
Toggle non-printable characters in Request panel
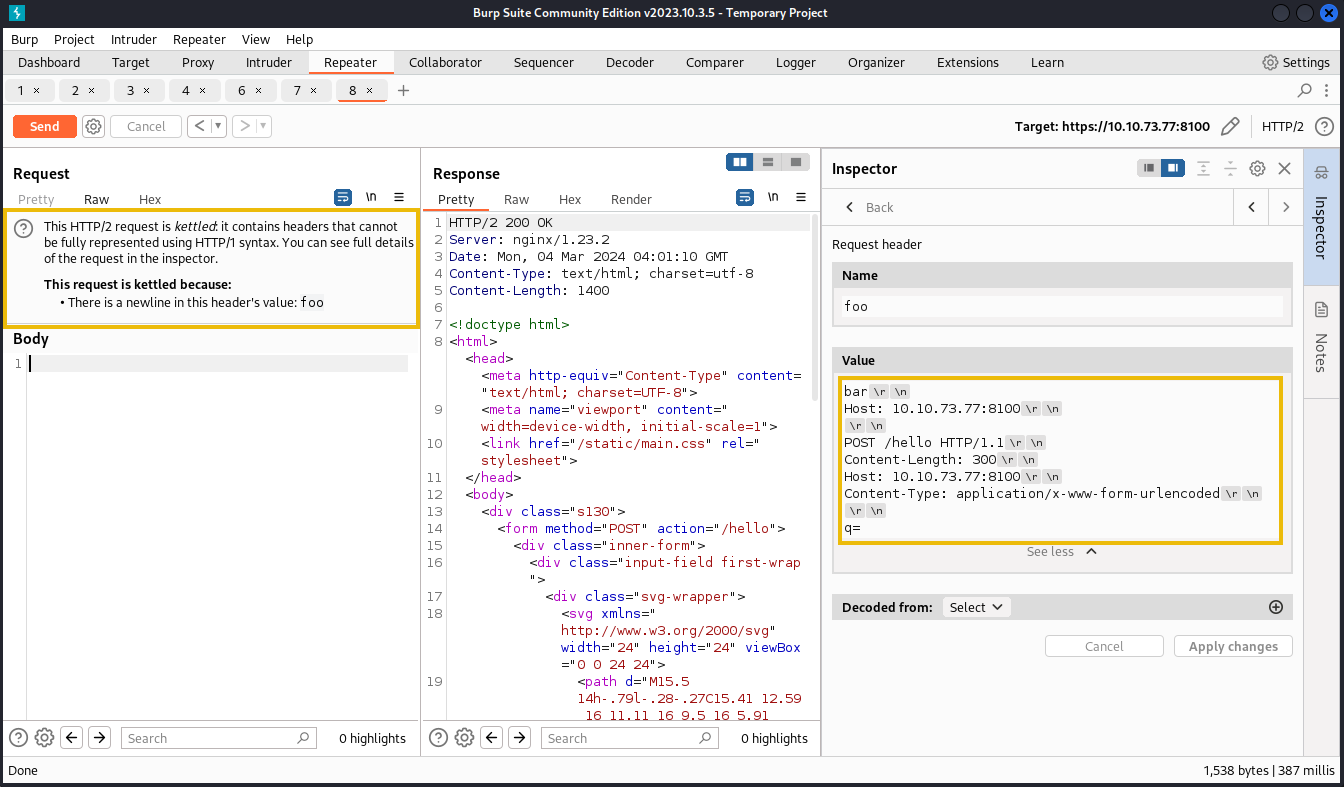(x=371, y=197)
